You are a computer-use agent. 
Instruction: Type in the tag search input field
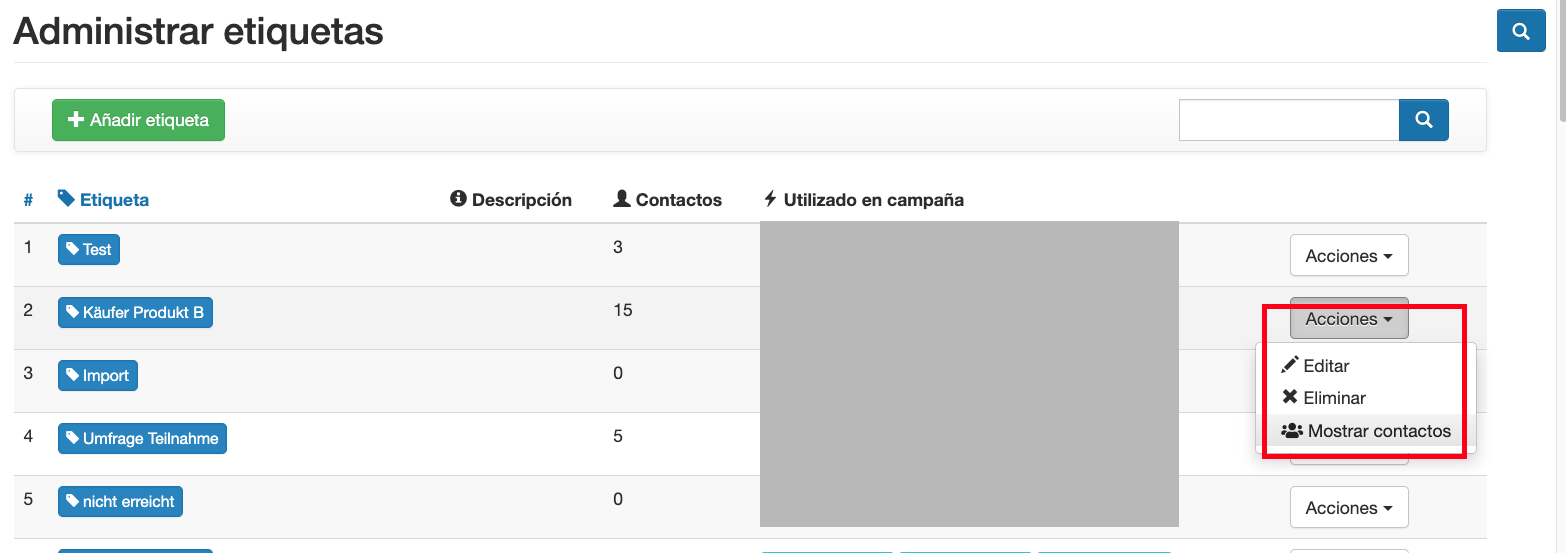click(1288, 120)
